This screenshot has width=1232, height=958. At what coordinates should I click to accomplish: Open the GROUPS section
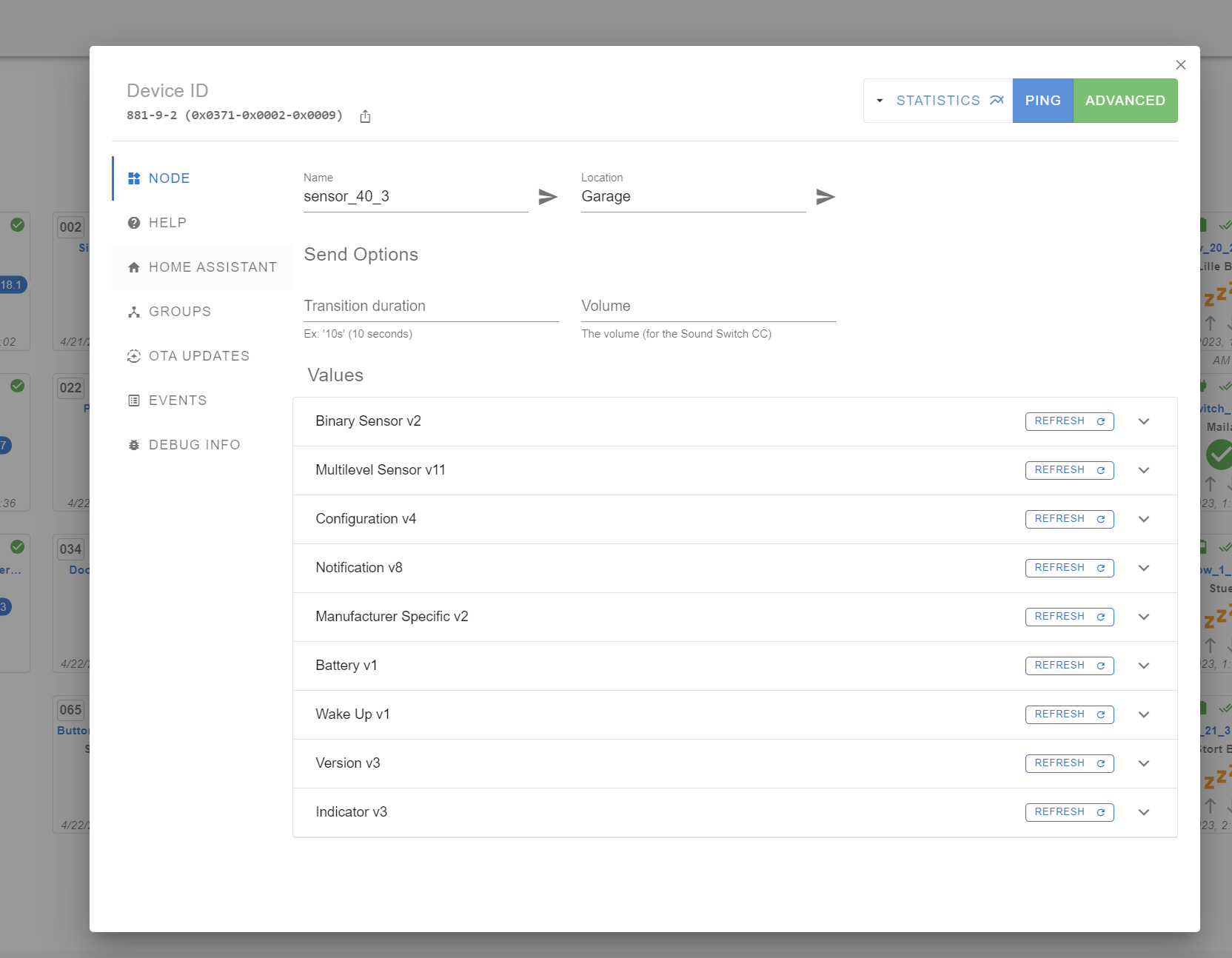tap(179, 311)
